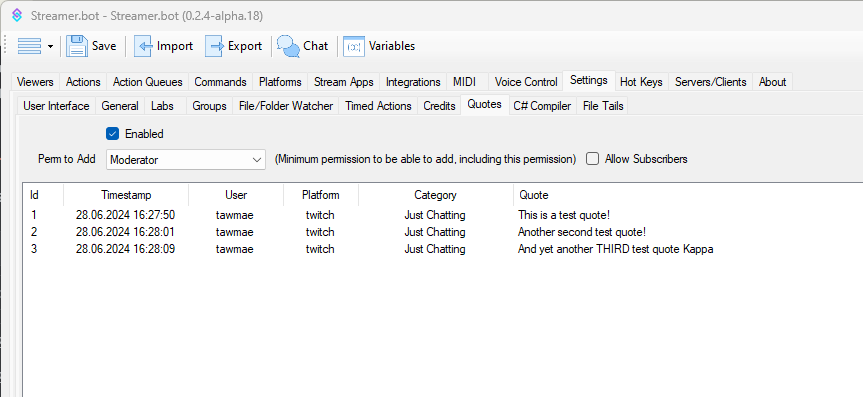Image resolution: width=863 pixels, height=397 pixels.
Task: Select the Settings tab
Action: click(588, 80)
